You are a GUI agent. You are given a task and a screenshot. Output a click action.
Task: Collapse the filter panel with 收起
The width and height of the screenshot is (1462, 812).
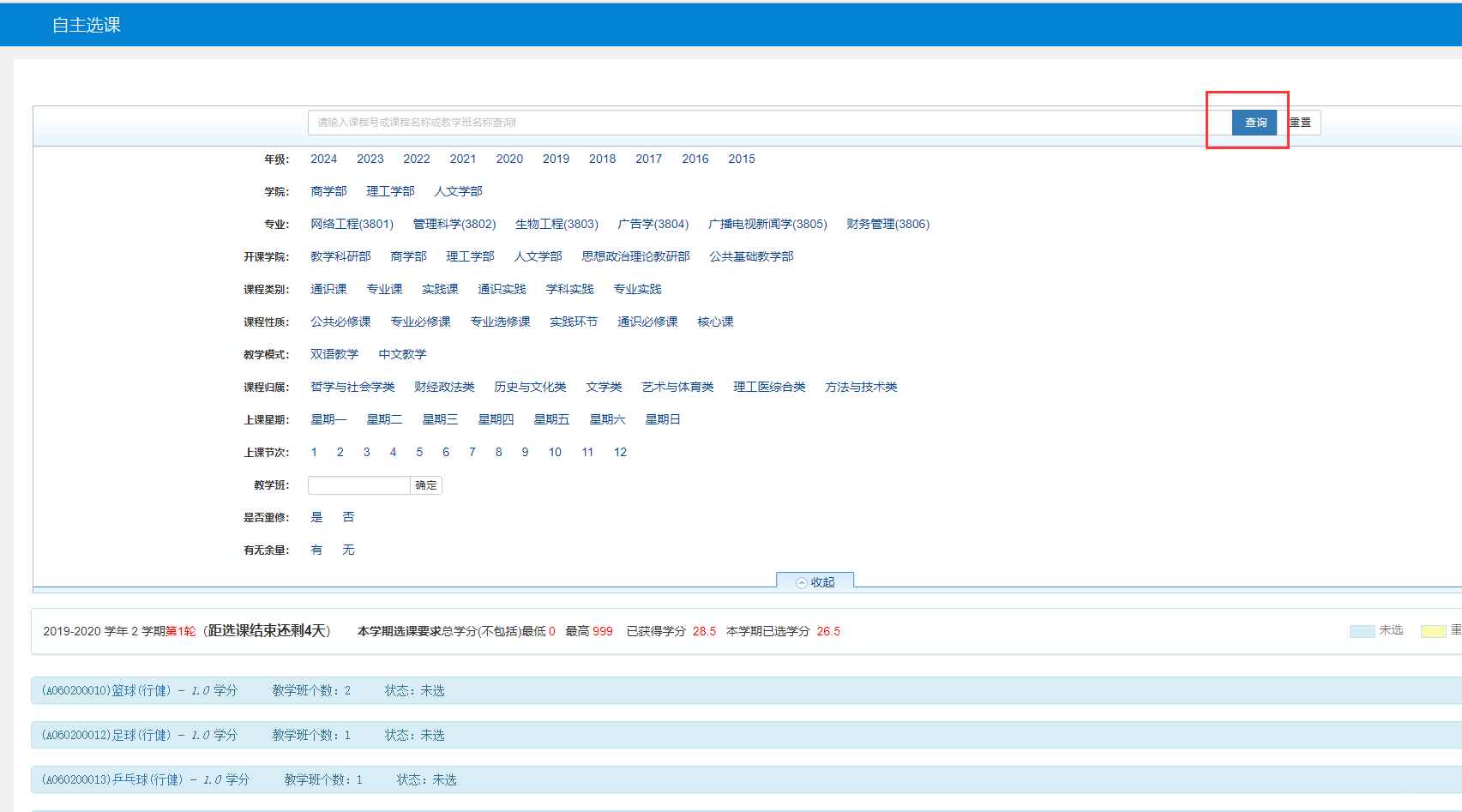(x=815, y=582)
